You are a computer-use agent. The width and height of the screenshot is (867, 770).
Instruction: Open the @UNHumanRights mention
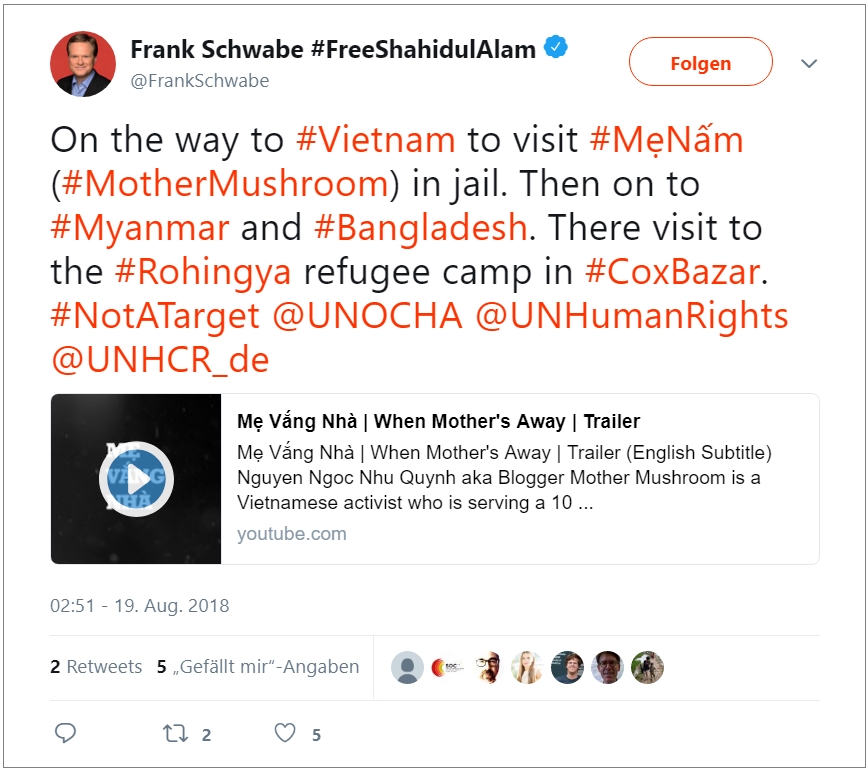[631, 315]
